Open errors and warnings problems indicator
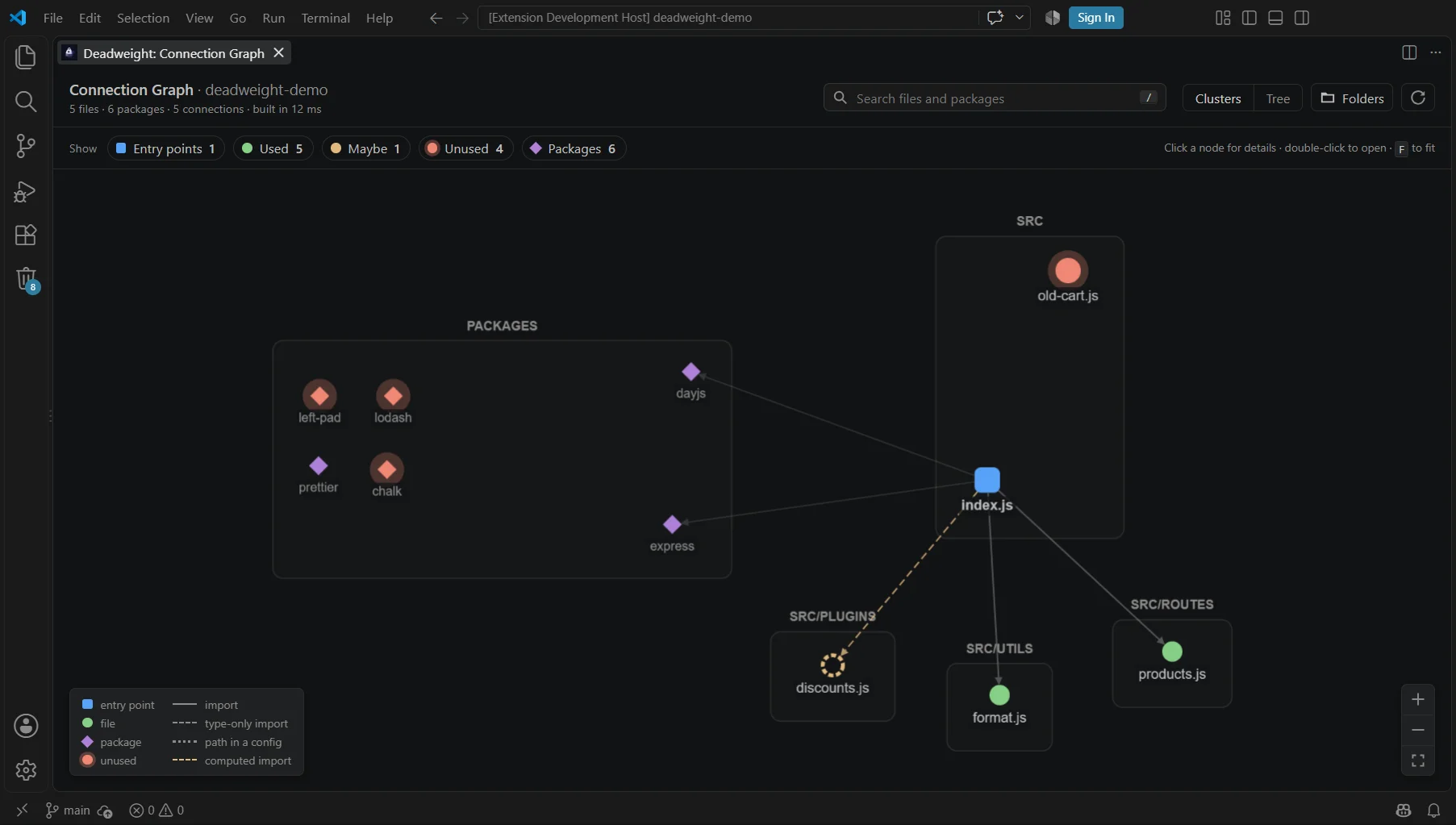The width and height of the screenshot is (1456, 825). pyautogui.click(x=156, y=810)
